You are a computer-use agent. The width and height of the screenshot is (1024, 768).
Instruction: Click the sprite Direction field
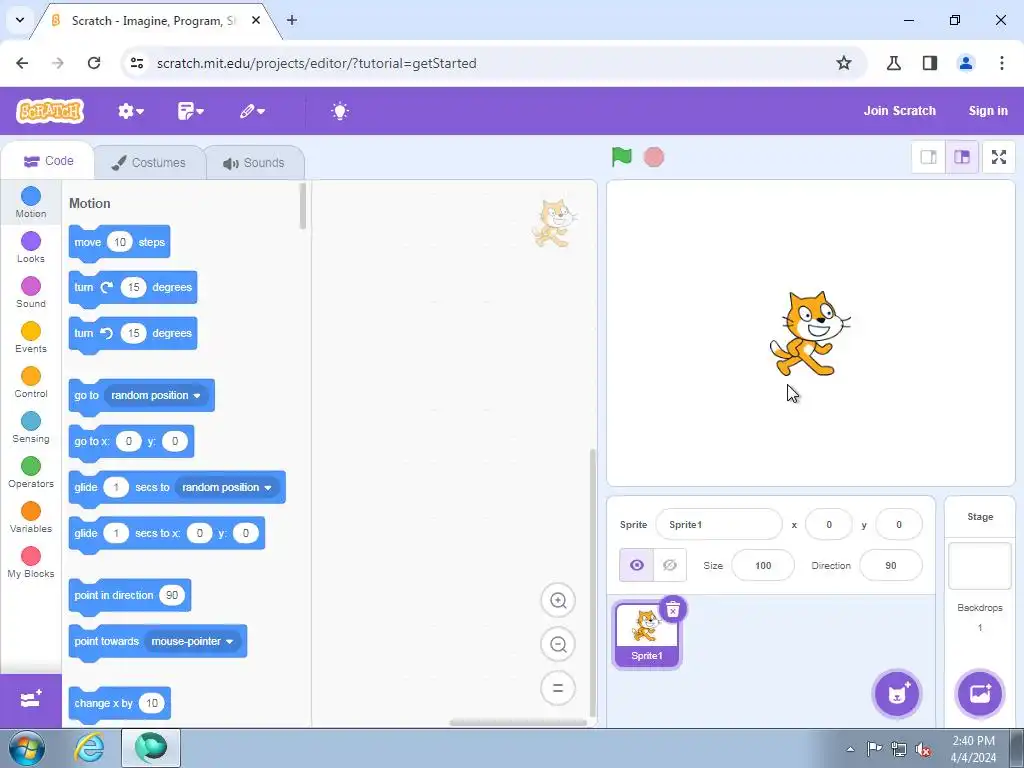[891, 566]
